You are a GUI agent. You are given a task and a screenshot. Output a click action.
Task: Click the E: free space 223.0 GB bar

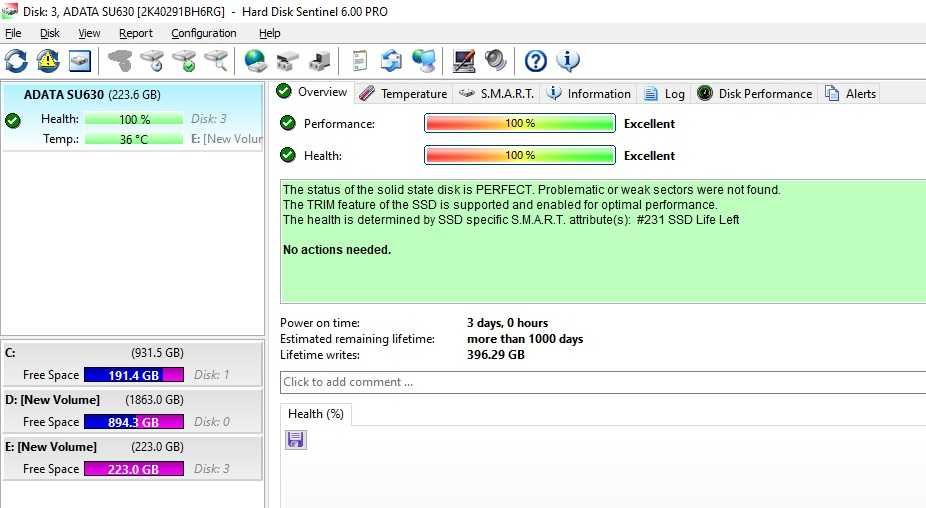[x=134, y=469]
